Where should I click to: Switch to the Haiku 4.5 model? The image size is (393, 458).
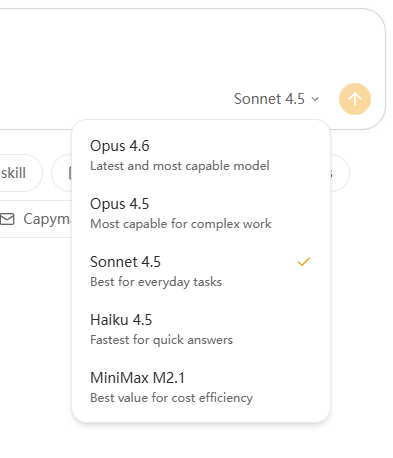[x=201, y=330]
